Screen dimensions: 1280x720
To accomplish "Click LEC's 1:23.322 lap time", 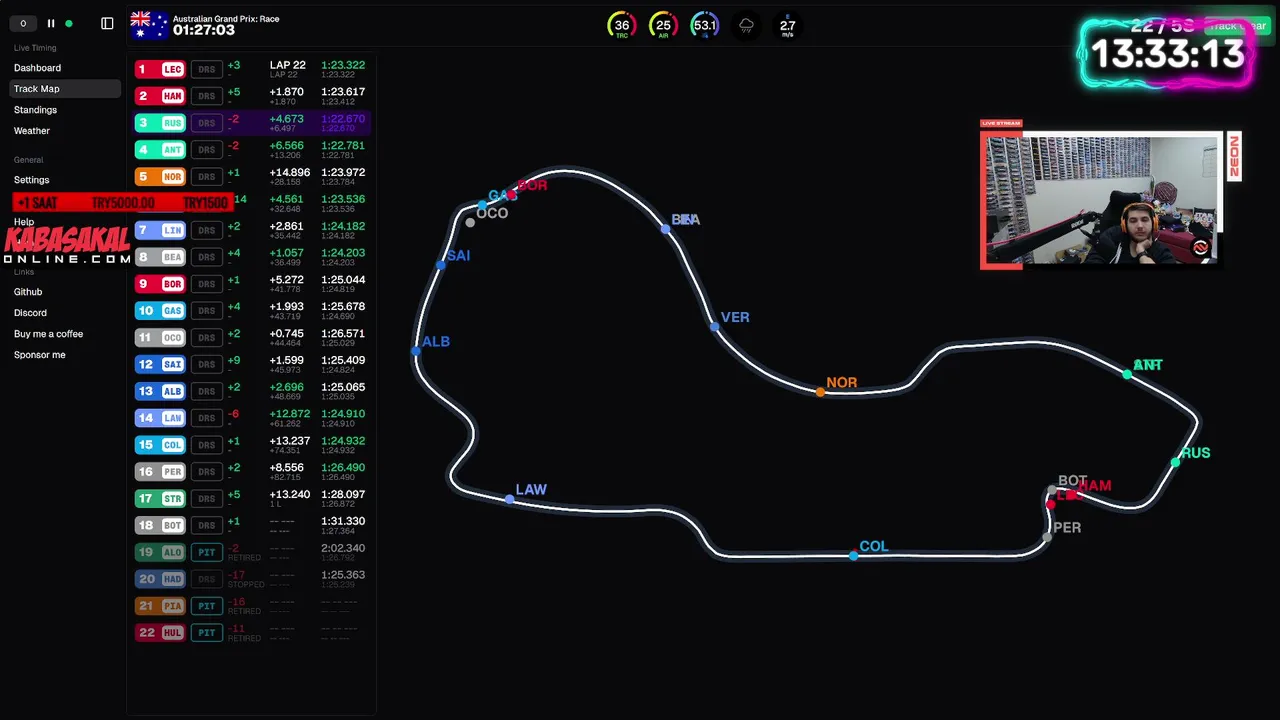I will tap(343, 65).
